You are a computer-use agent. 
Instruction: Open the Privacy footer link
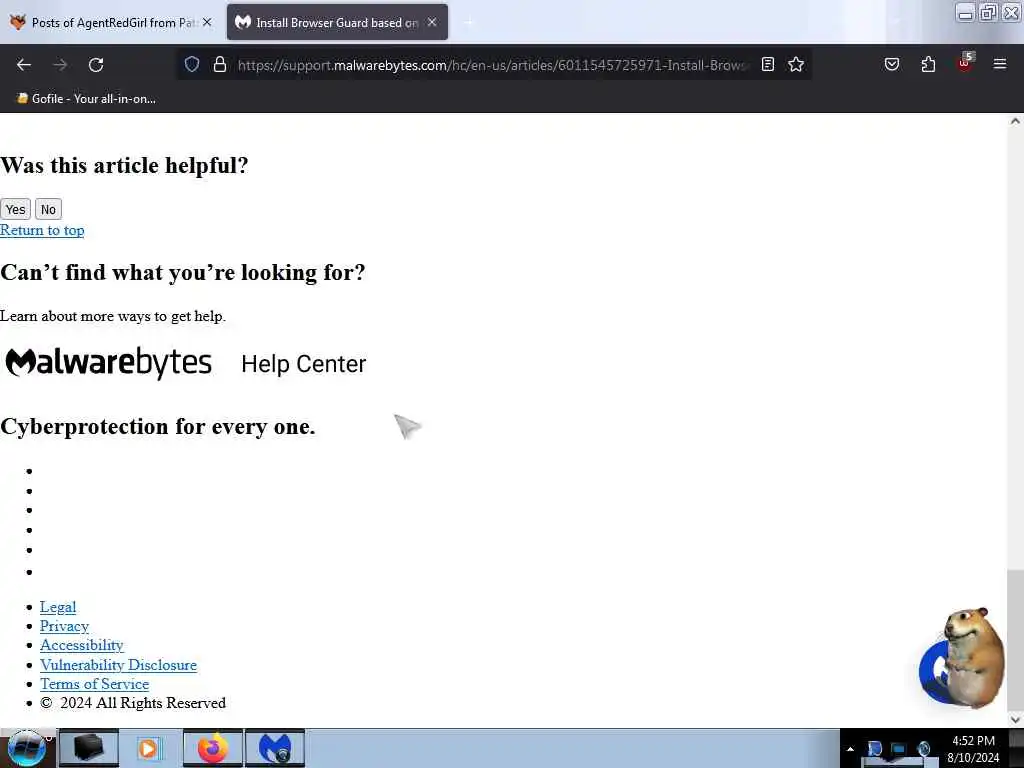64,626
